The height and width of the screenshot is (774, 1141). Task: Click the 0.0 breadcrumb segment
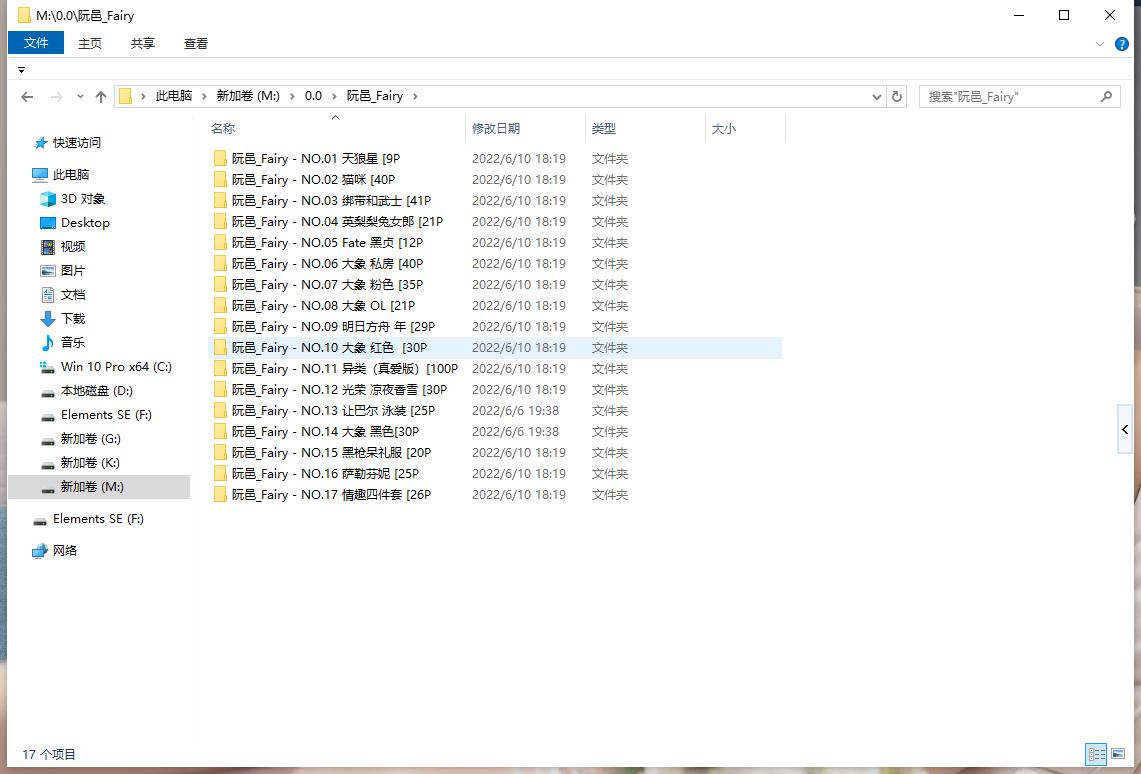tap(313, 96)
